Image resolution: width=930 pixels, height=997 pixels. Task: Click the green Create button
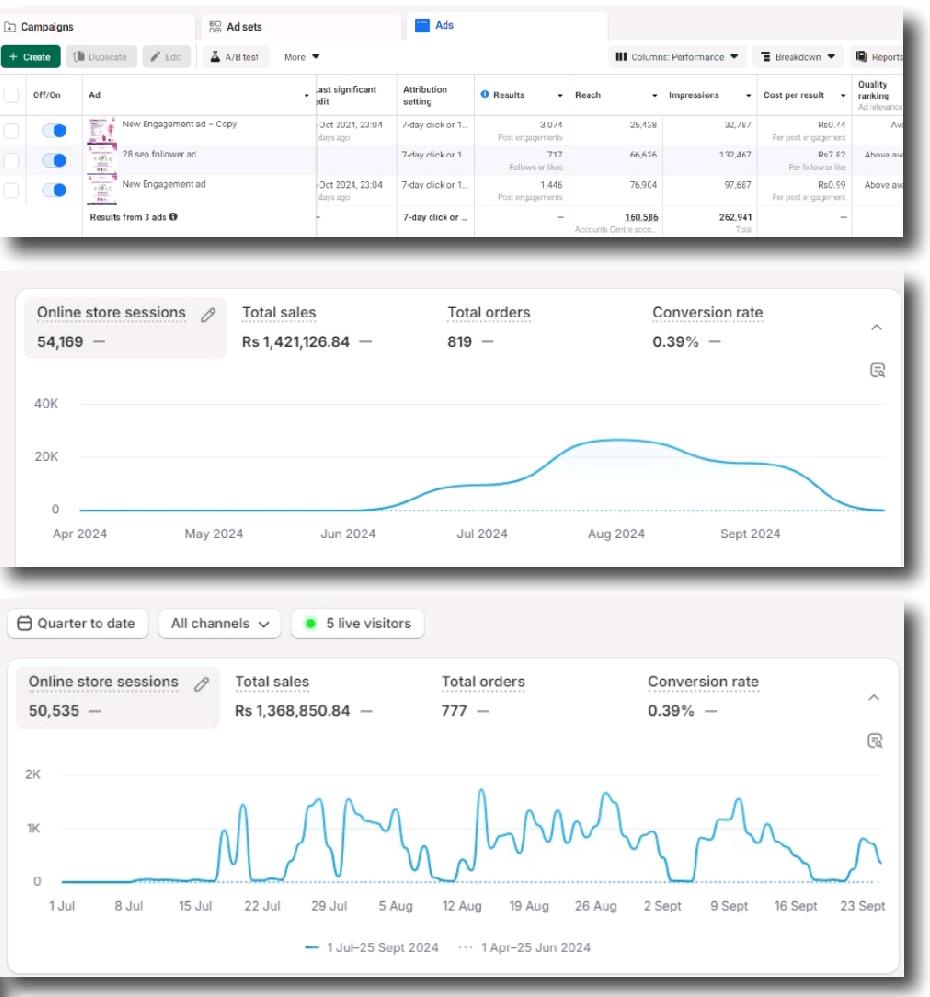(x=30, y=57)
